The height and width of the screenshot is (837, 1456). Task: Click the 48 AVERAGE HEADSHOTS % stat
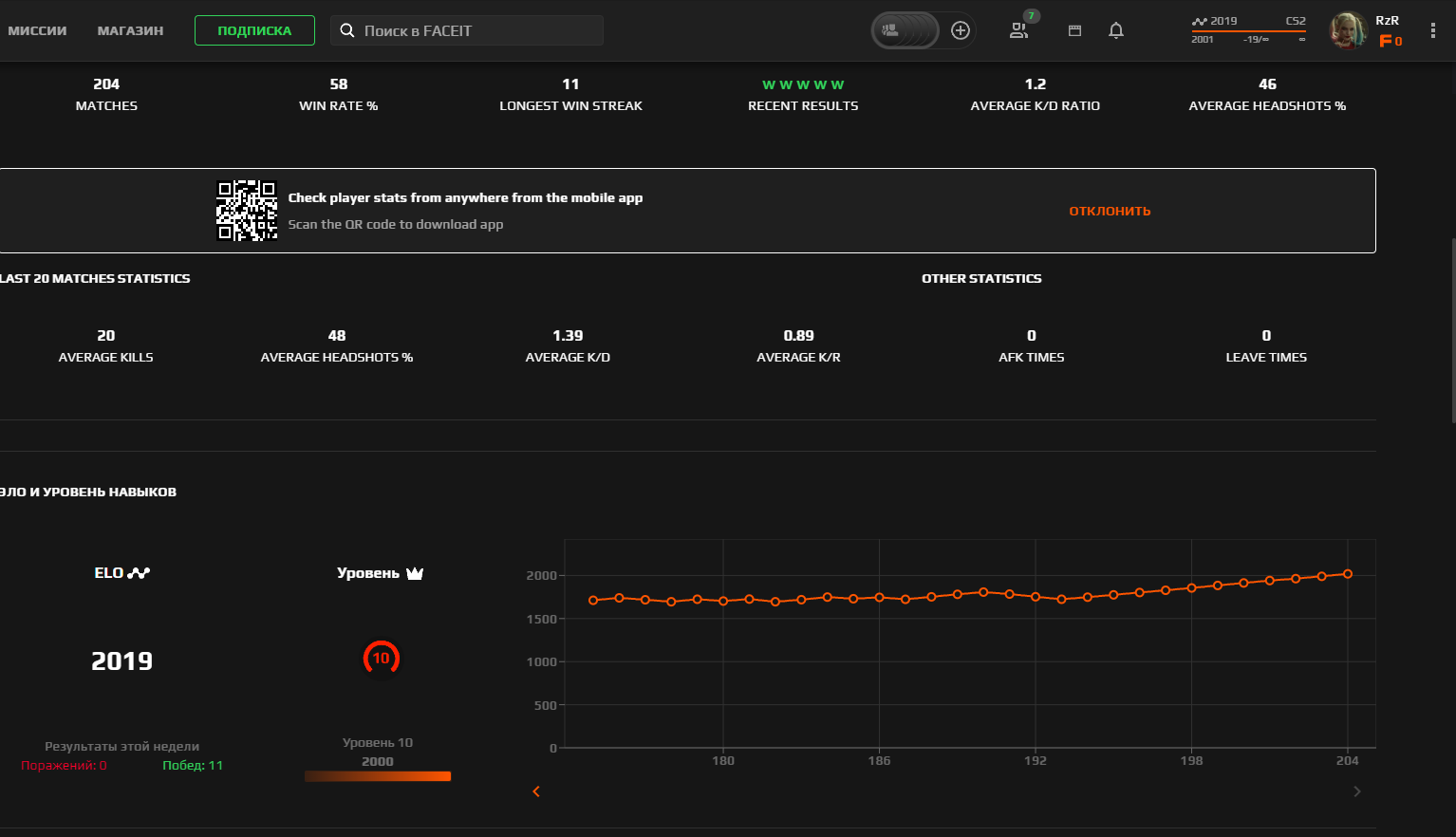click(337, 345)
